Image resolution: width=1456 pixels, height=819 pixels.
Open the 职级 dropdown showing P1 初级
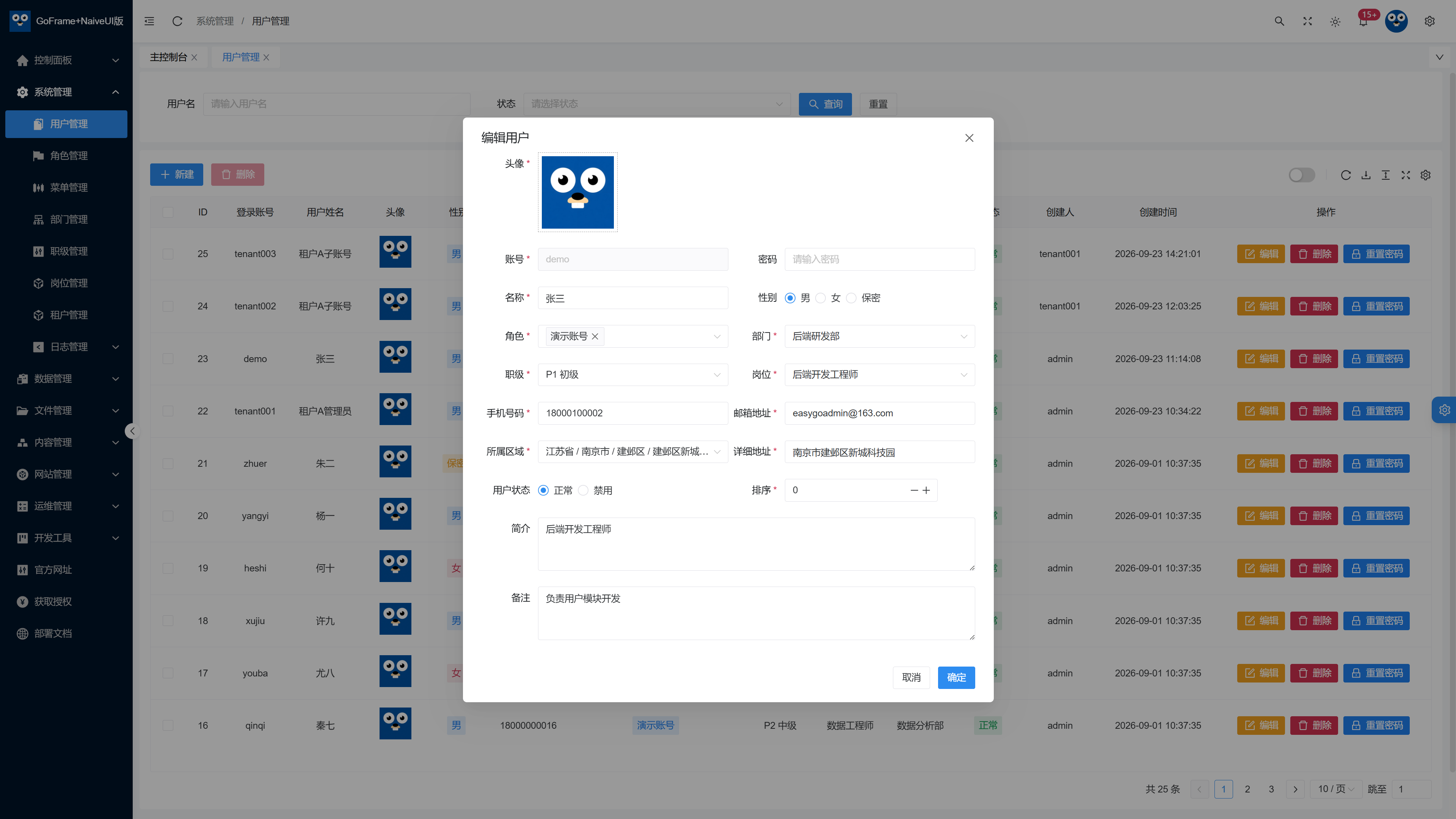pos(633,375)
